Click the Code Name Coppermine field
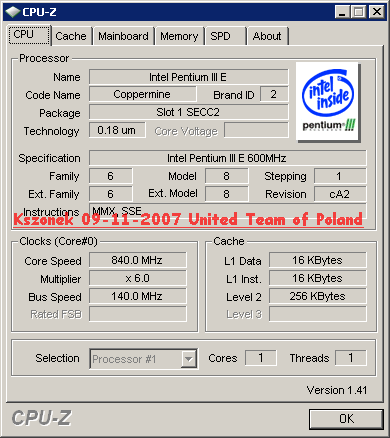Viewport: 390px width, 438px height. 143,95
